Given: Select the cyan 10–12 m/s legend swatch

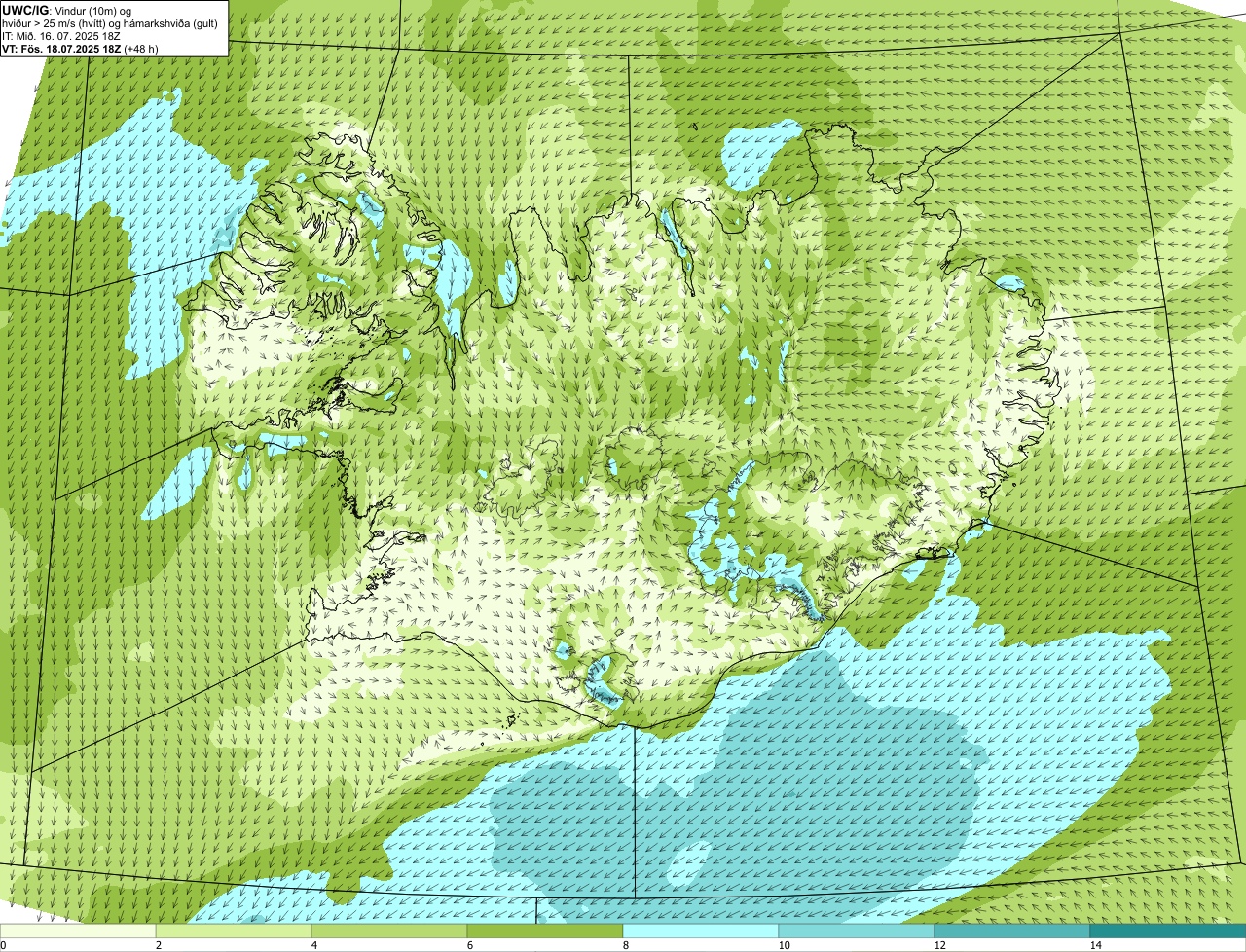Looking at the screenshot, I should [x=857, y=931].
